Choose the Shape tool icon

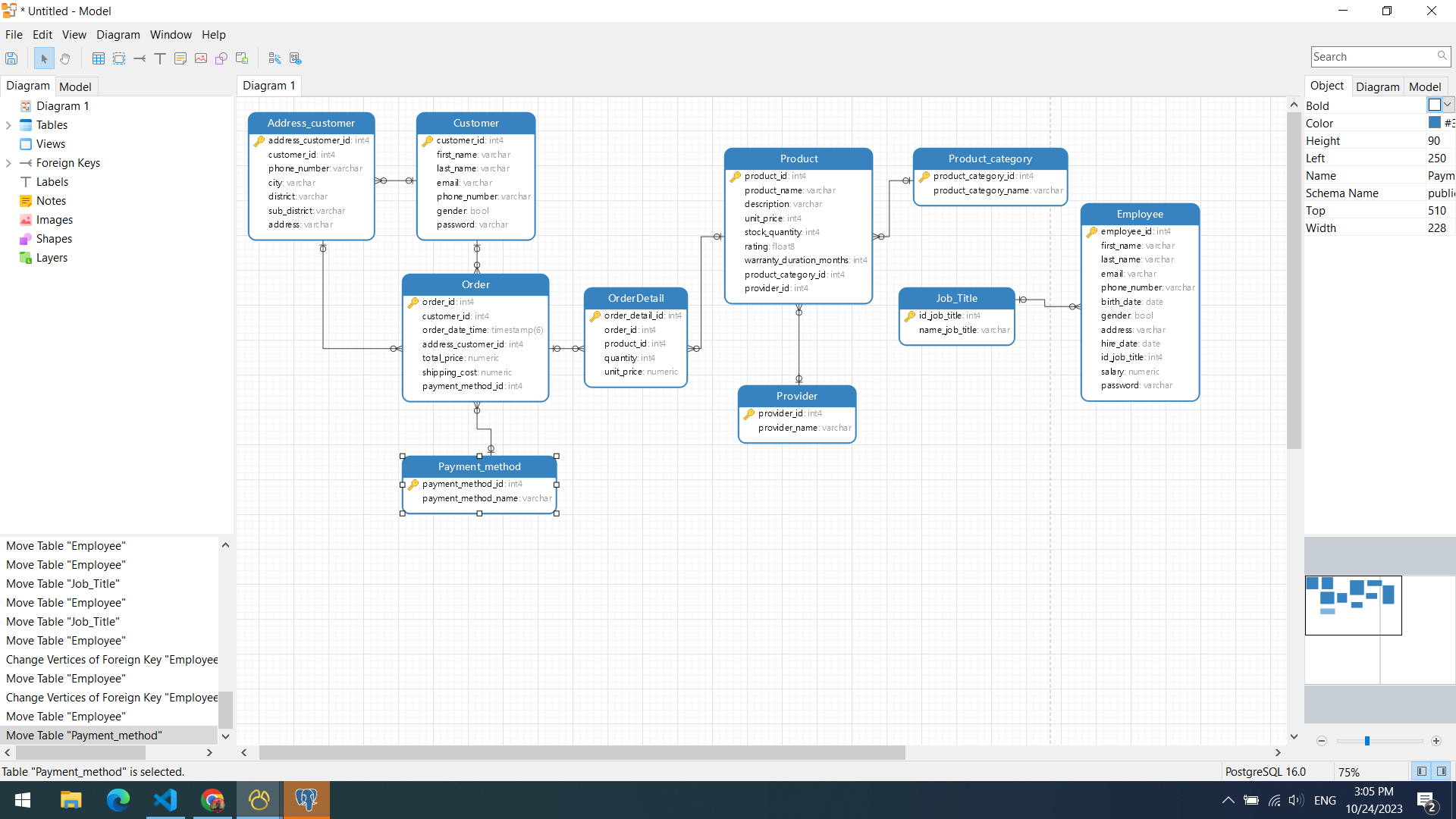coord(221,58)
